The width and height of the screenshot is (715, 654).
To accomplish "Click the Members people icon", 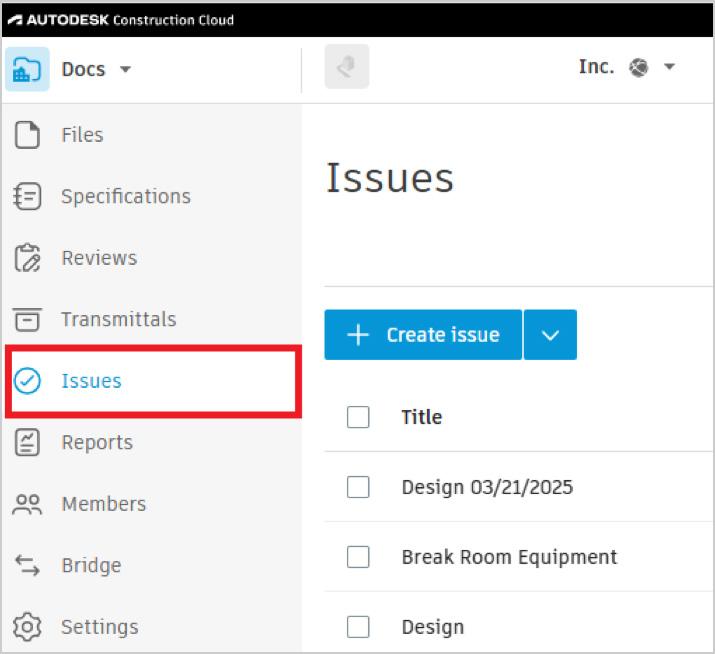I will tap(28, 504).
